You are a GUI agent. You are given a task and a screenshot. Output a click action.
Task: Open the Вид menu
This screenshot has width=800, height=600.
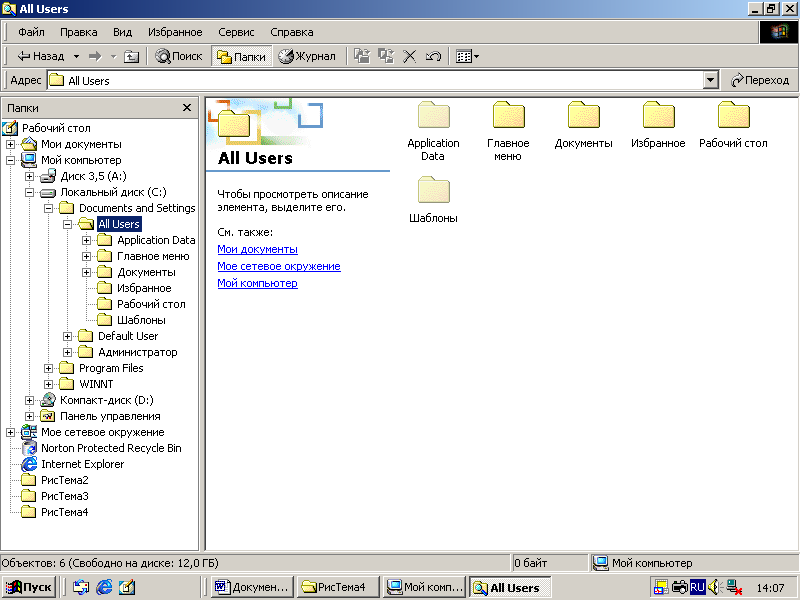pos(122,32)
